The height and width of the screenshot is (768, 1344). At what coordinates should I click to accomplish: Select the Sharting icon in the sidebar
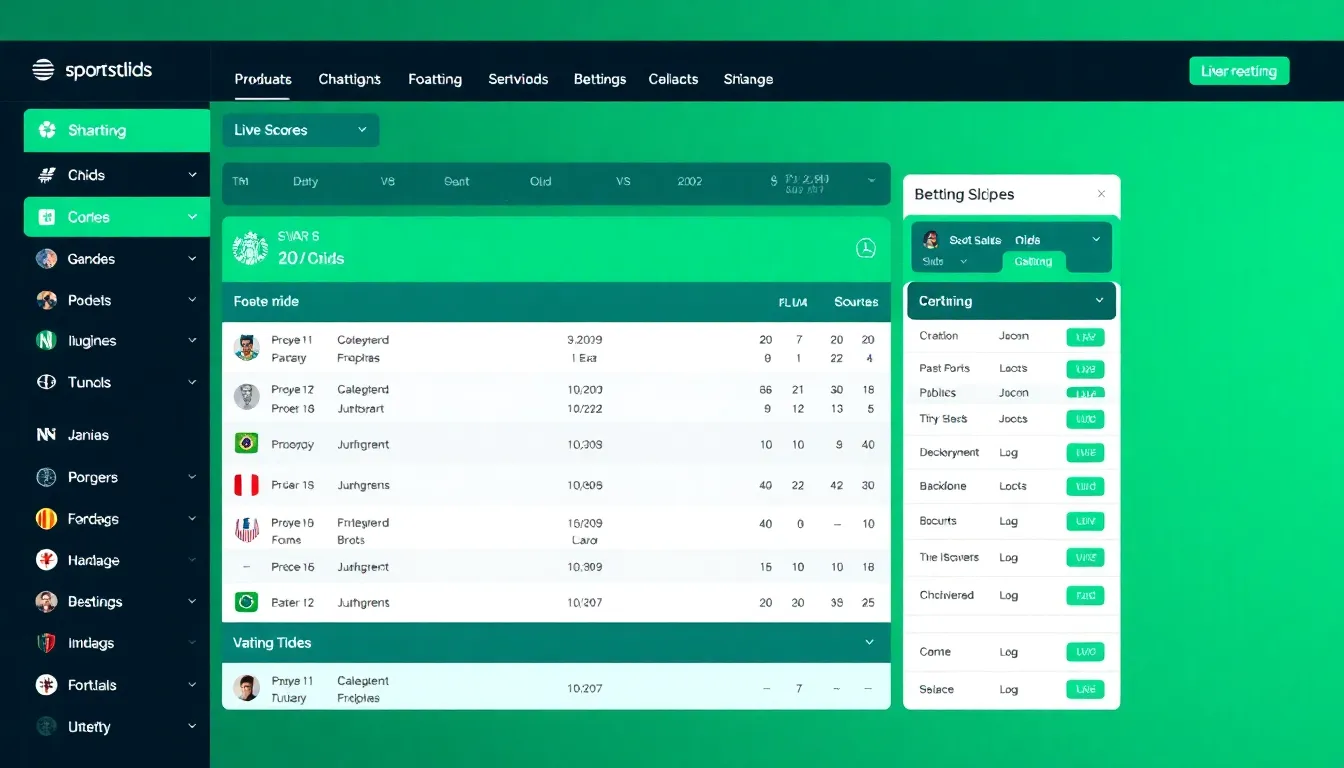48,130
